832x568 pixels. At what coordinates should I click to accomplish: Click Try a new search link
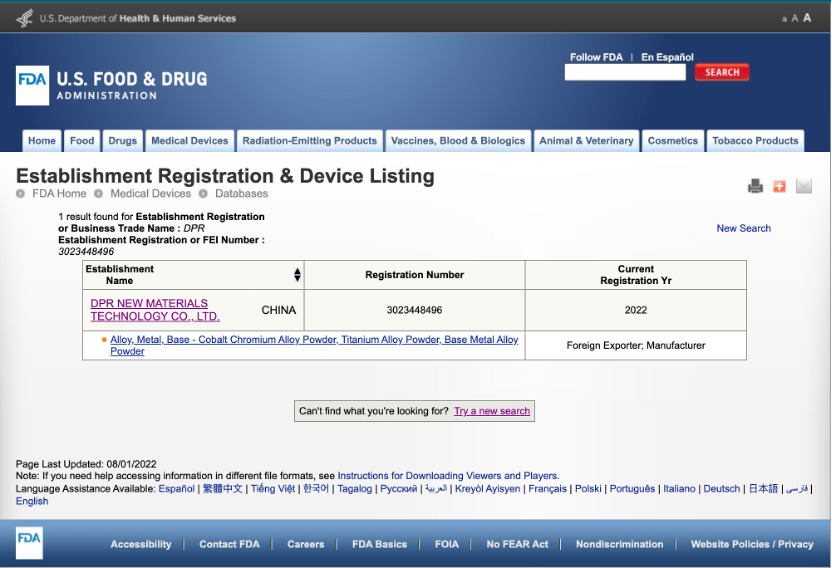point(492,411)
